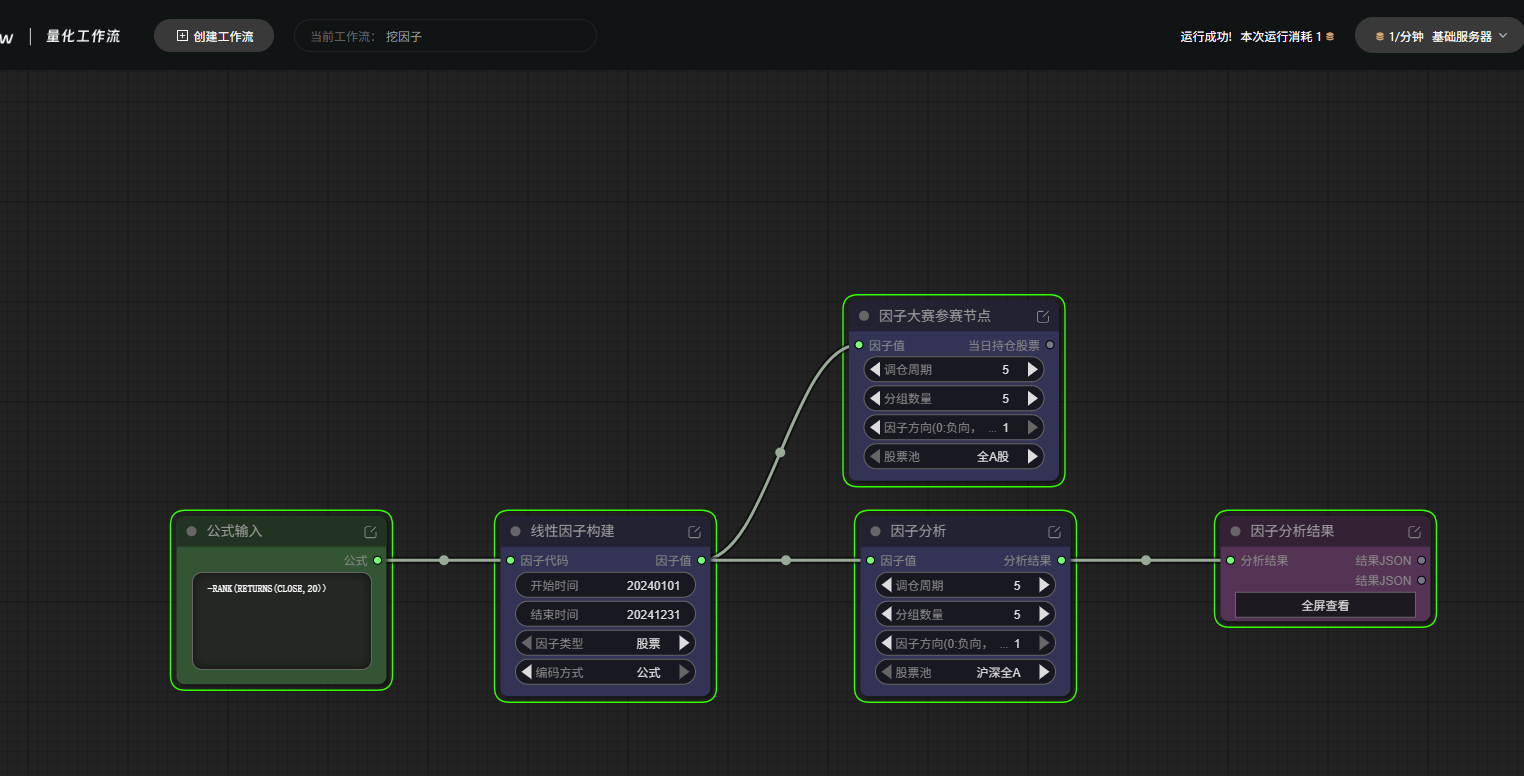
Task: Click the 创建工作流 button
Action: point(214,36)
